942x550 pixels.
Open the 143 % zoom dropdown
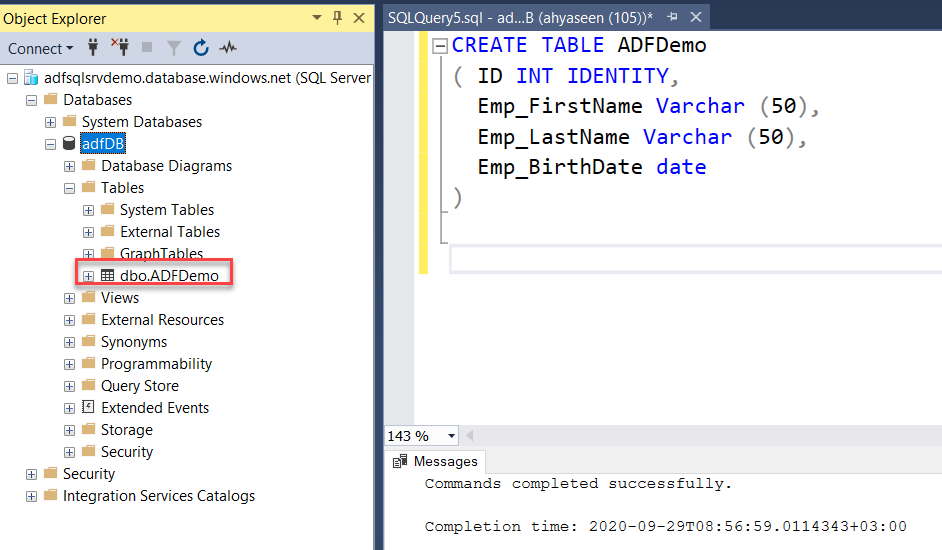[452, 436]
